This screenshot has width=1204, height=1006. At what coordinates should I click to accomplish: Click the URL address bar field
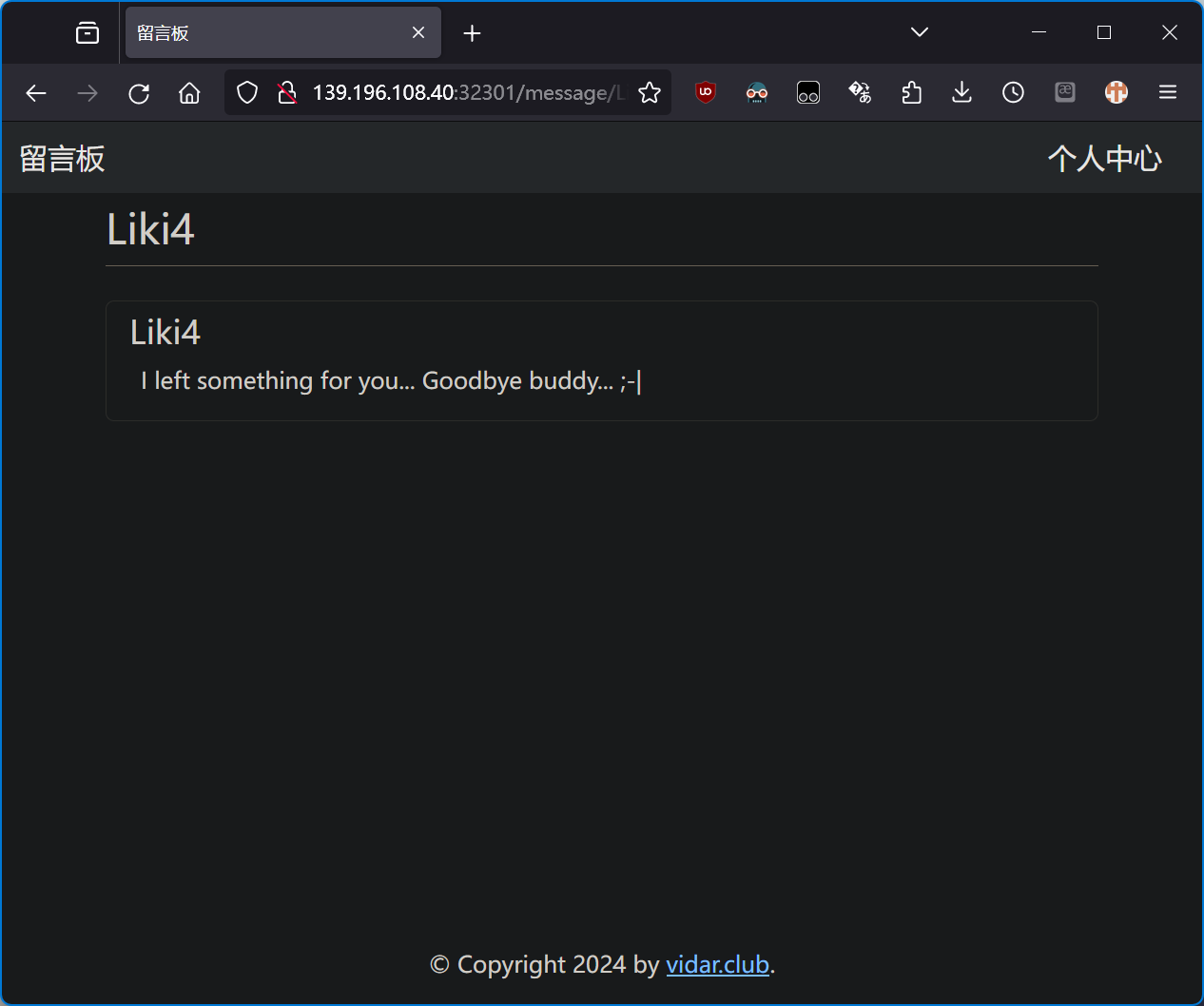pos(466,92)
